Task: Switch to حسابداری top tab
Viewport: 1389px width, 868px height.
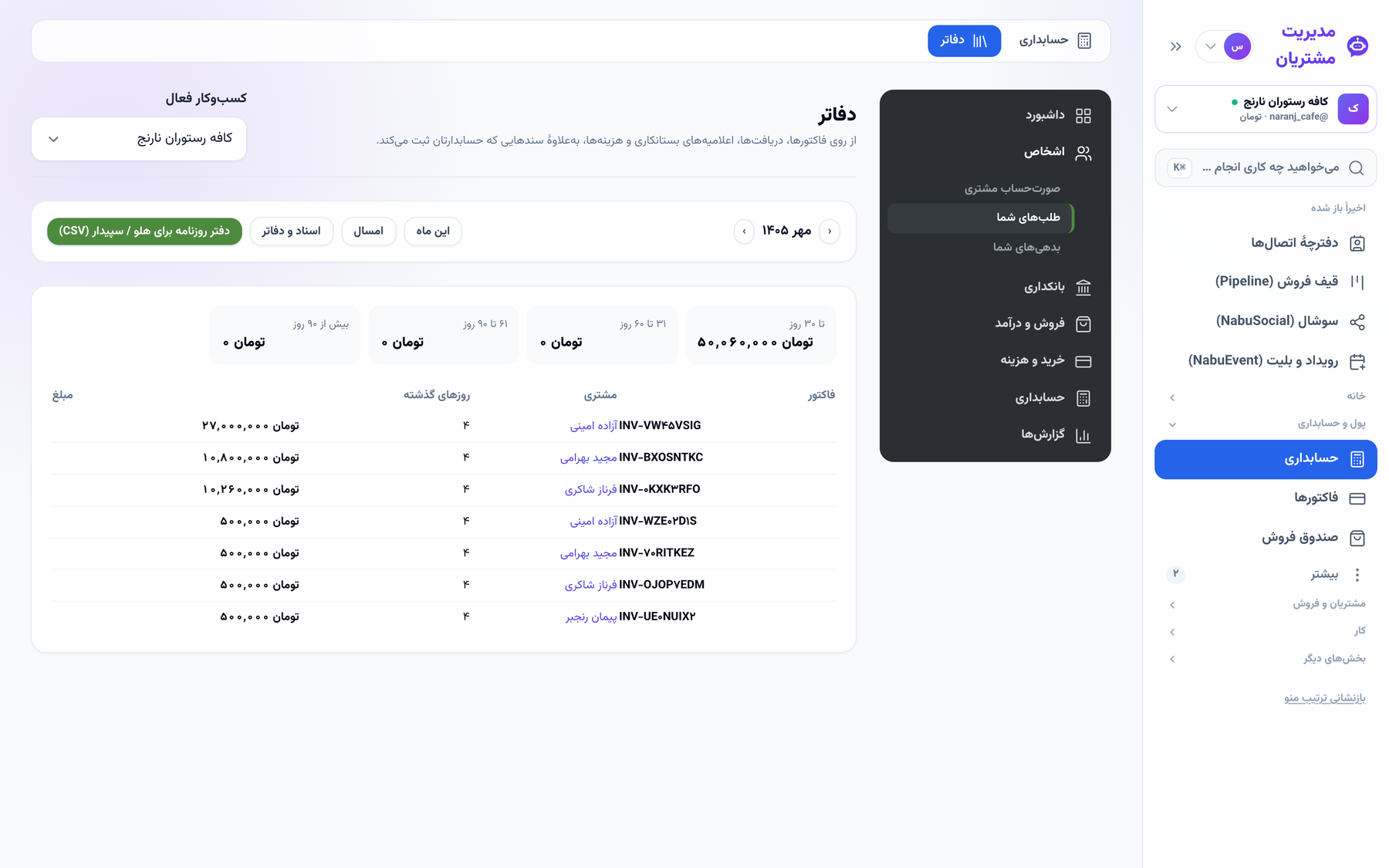Action: (x=1055, y=41)
